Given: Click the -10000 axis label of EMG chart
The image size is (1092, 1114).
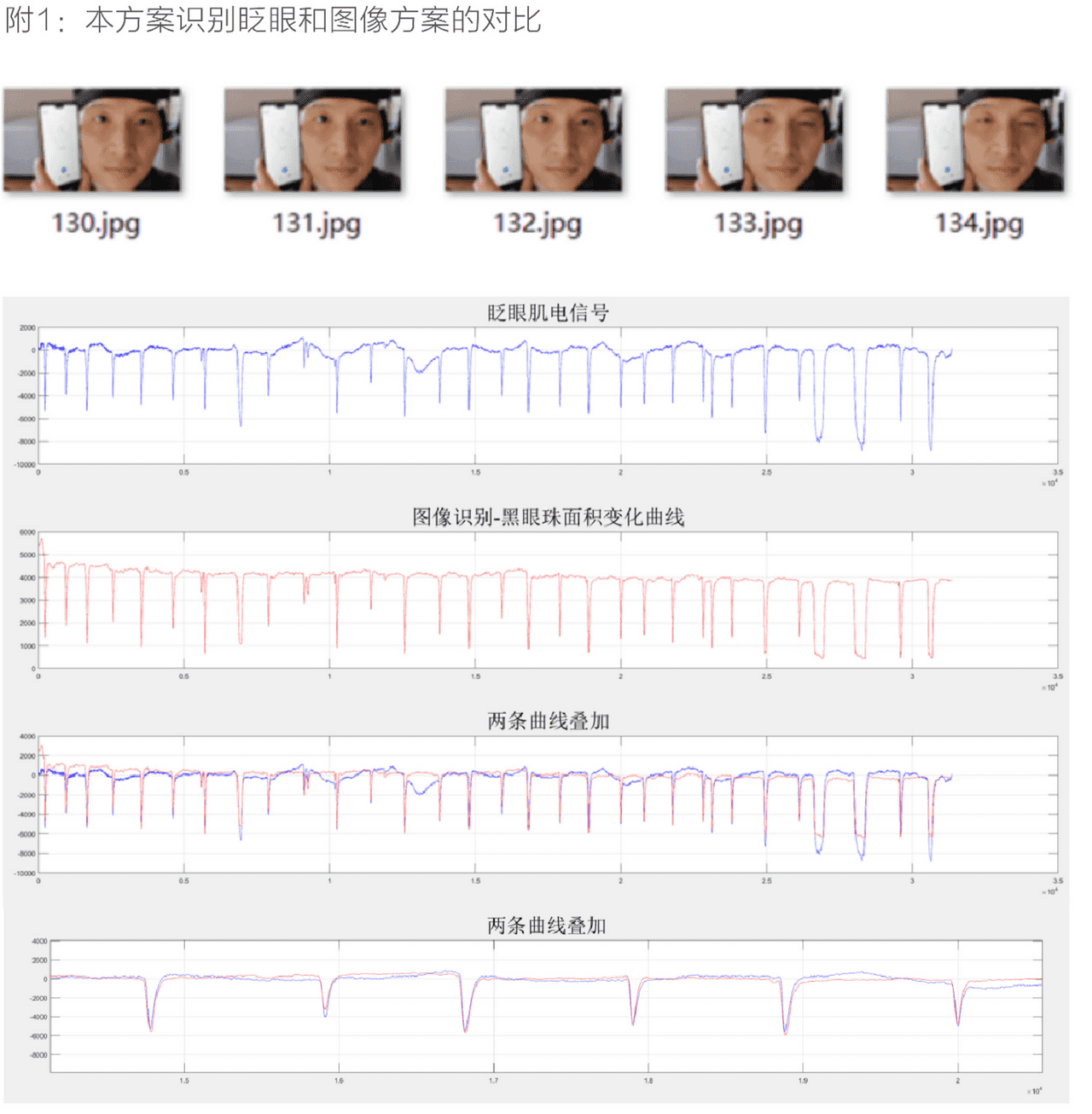Looking at the screenshot, I should 25,465.
